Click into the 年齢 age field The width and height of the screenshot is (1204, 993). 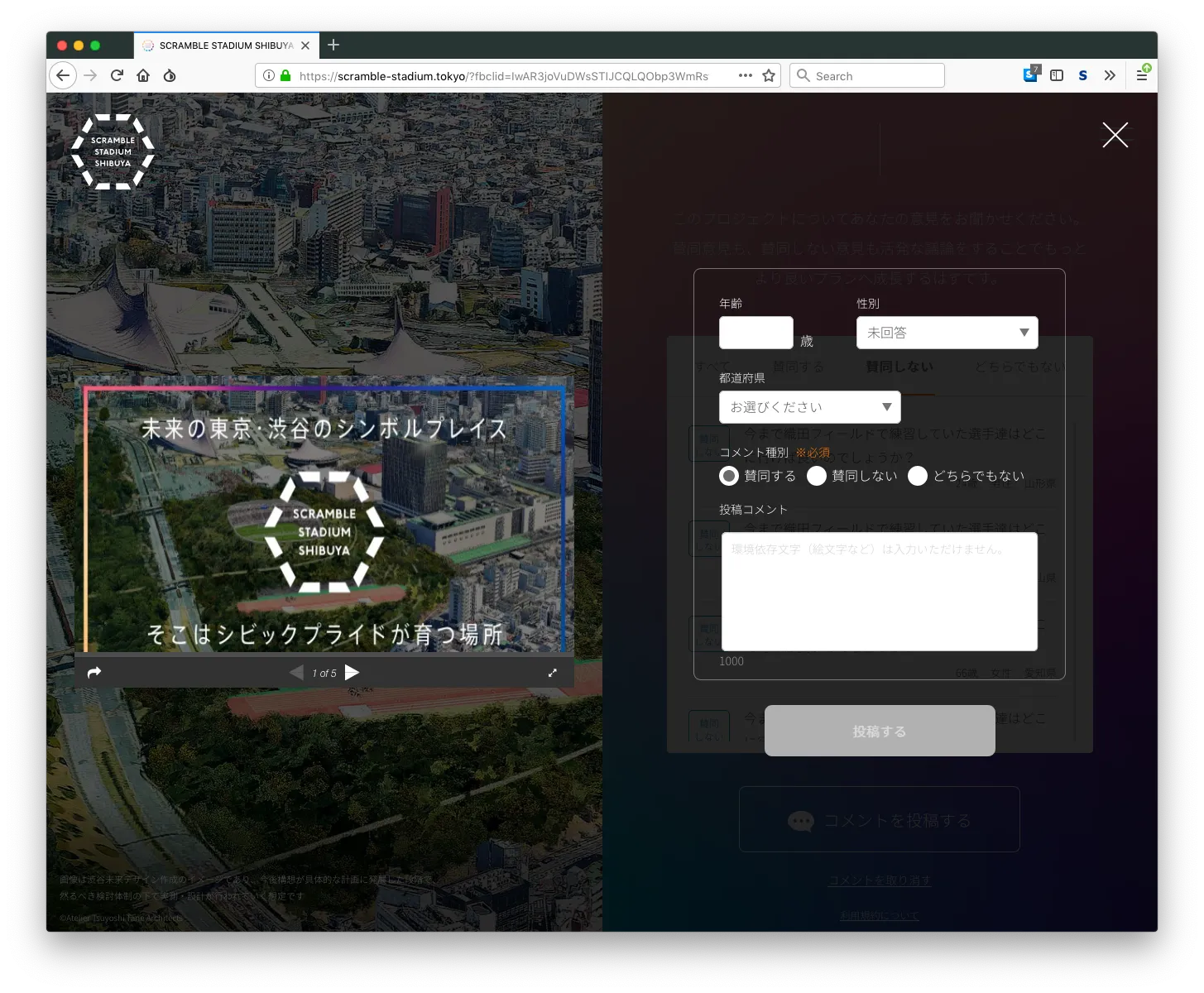coord(755,333)
